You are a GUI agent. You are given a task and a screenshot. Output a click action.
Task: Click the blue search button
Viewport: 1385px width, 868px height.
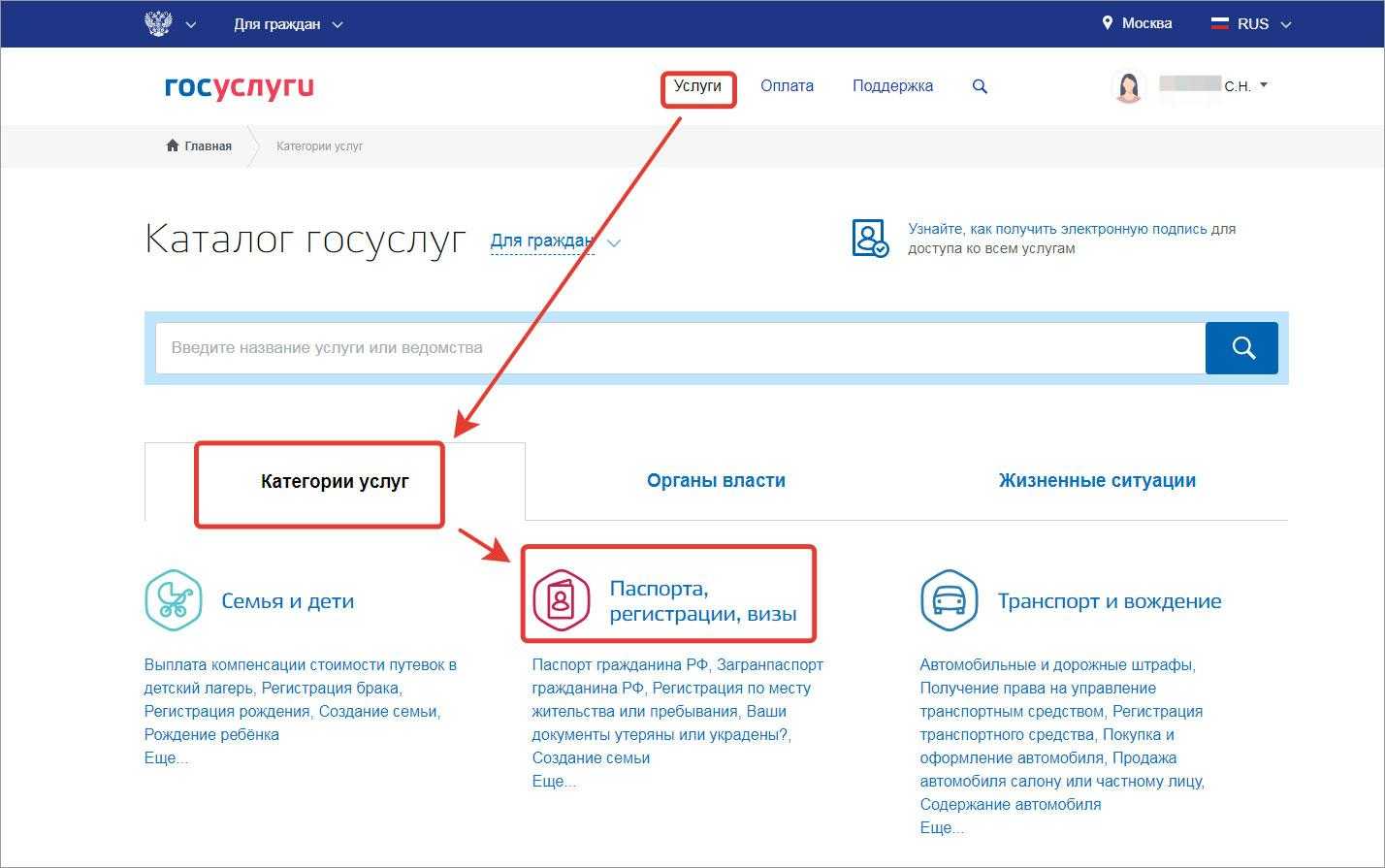(x=1241, y=348)
